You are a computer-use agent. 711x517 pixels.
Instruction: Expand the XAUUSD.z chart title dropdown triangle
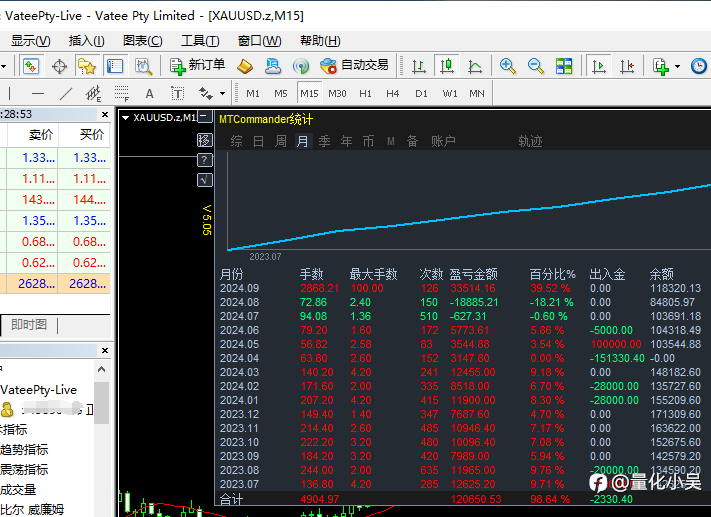[x=126, y=118]
